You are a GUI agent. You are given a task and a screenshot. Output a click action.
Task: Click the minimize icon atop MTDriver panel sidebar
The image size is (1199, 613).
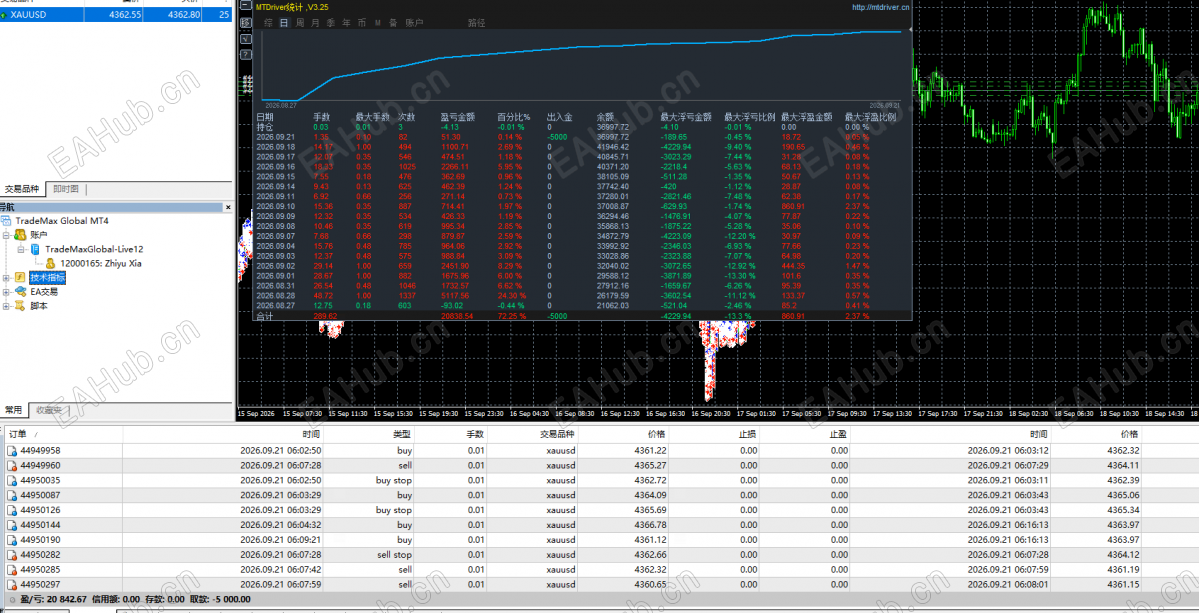tap(245, 5)
